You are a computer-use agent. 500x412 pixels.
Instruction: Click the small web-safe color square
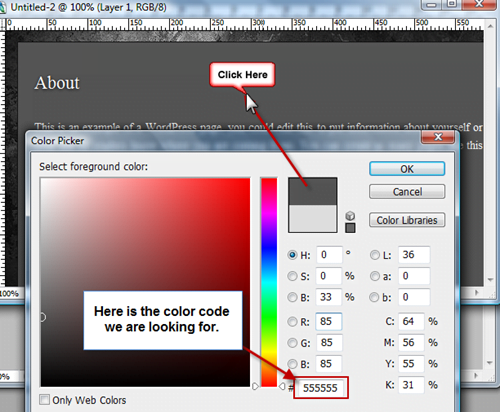[x=350, y=228]
